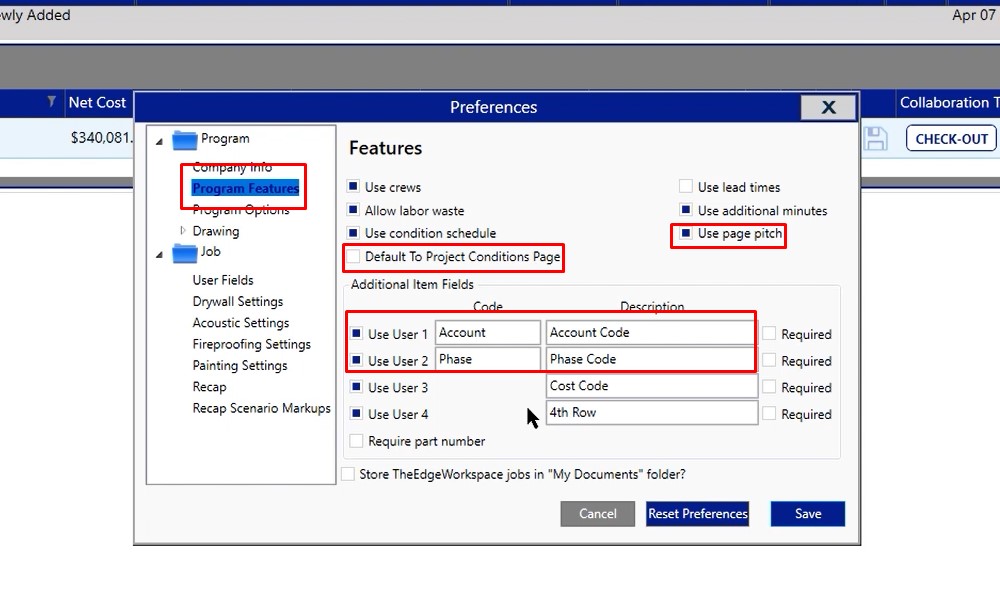Viewport: 1000px width, 608px height.
Task: Toggle the Use crews checkbox
Action: click(353, 187)
